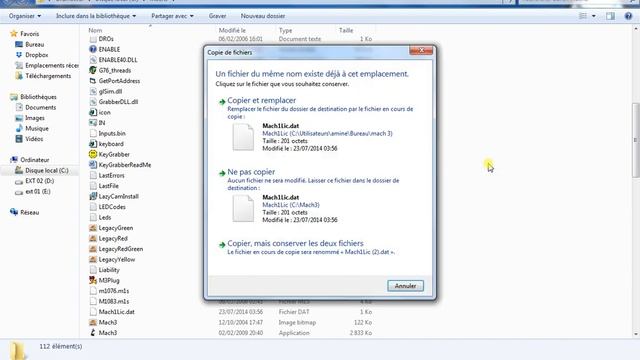Open the Vidéos library
Viewport: 640px width, 360px height.
29,139
